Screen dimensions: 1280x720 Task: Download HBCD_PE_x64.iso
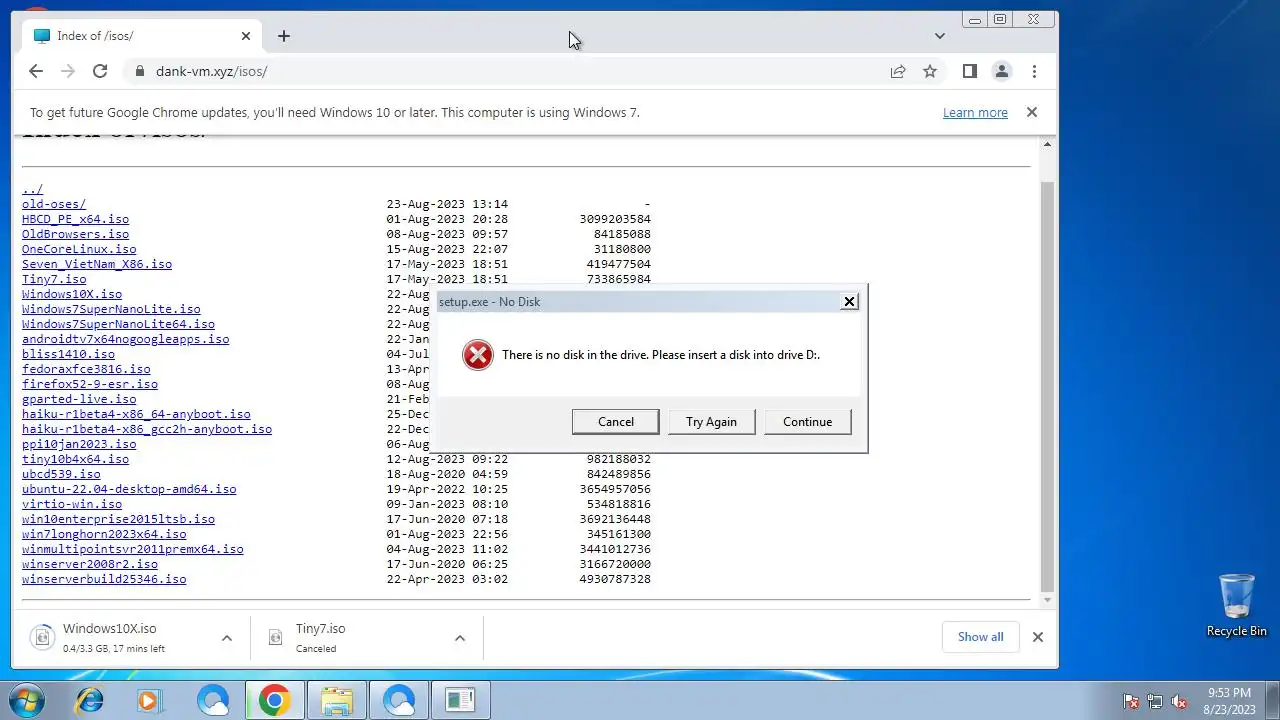coord(75,219)
